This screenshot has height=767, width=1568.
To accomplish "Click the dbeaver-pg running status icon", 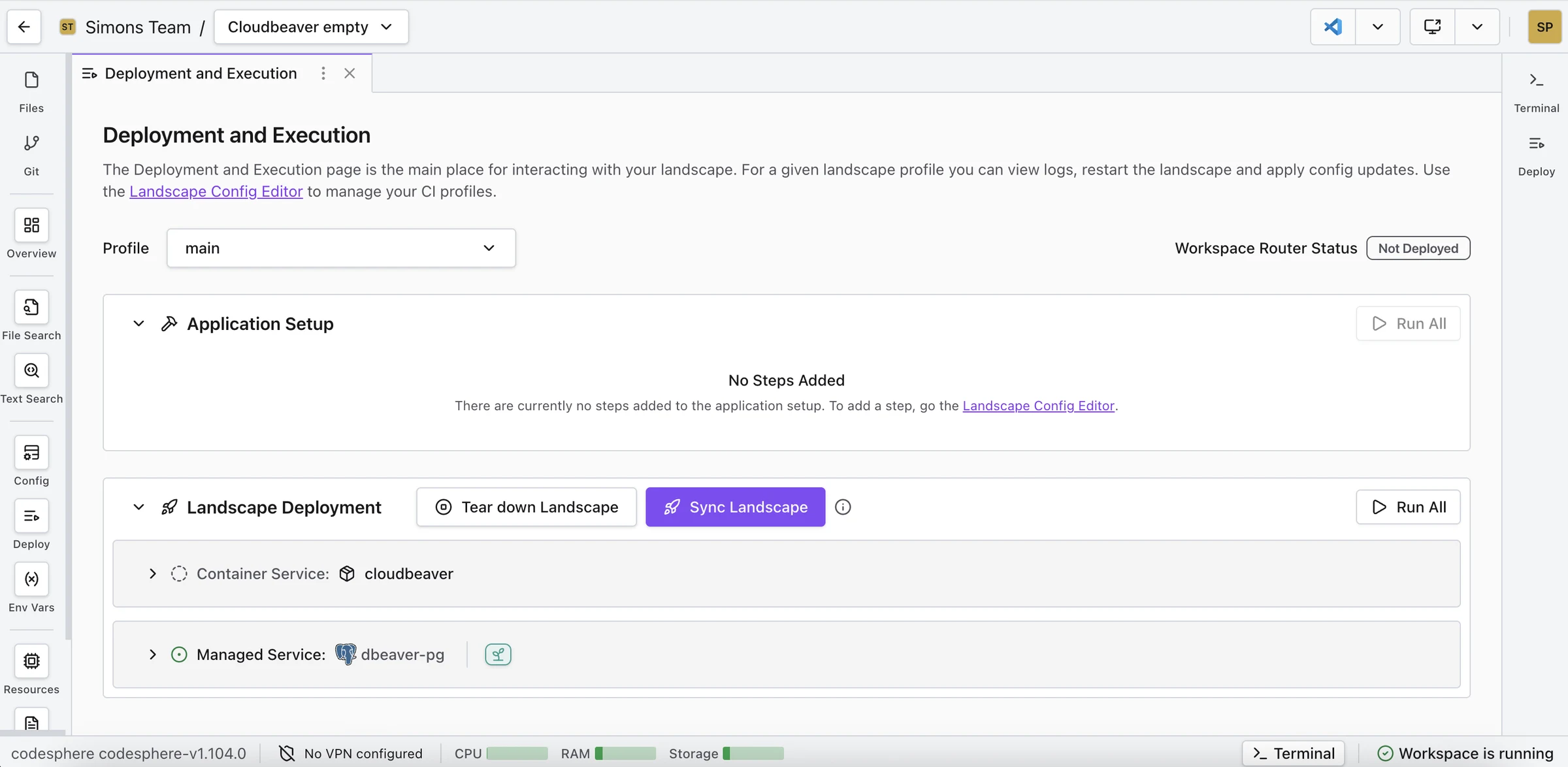I will click(x=179, y=654).
